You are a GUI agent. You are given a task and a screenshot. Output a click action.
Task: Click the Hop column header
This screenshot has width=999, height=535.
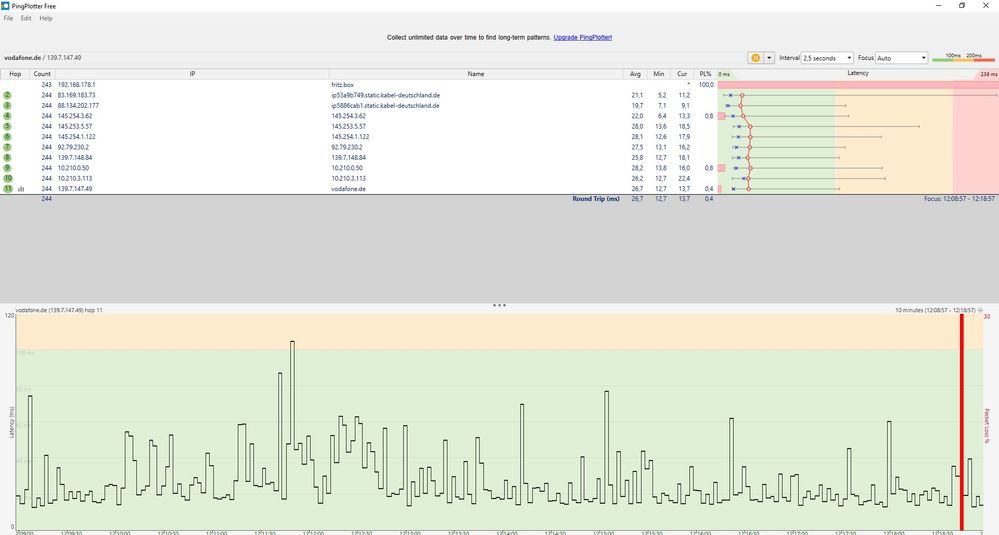[x=15, y=74]
